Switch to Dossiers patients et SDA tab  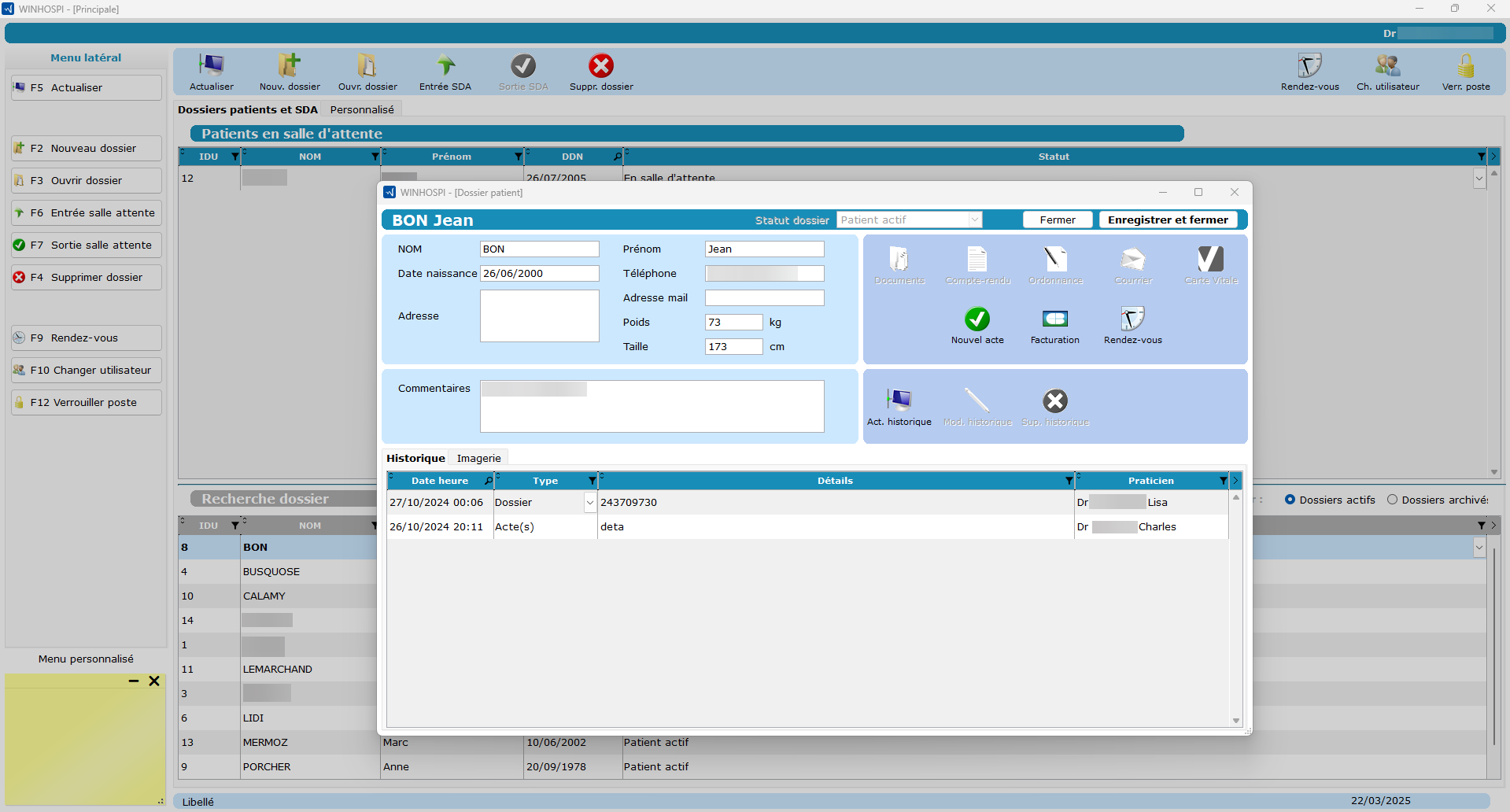tap(248, 109)
